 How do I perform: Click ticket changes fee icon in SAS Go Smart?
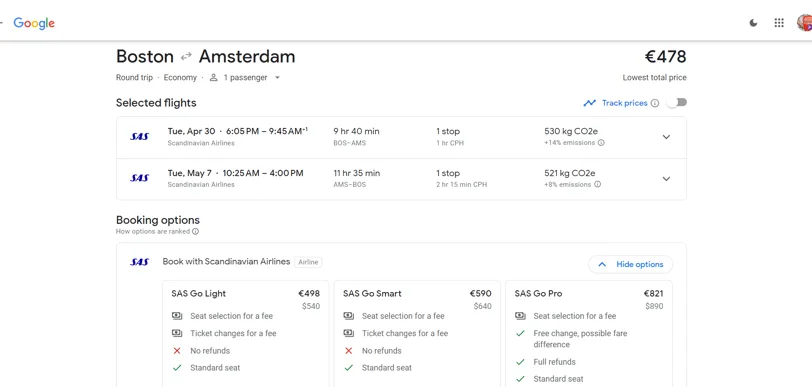(x=349, y=333)
